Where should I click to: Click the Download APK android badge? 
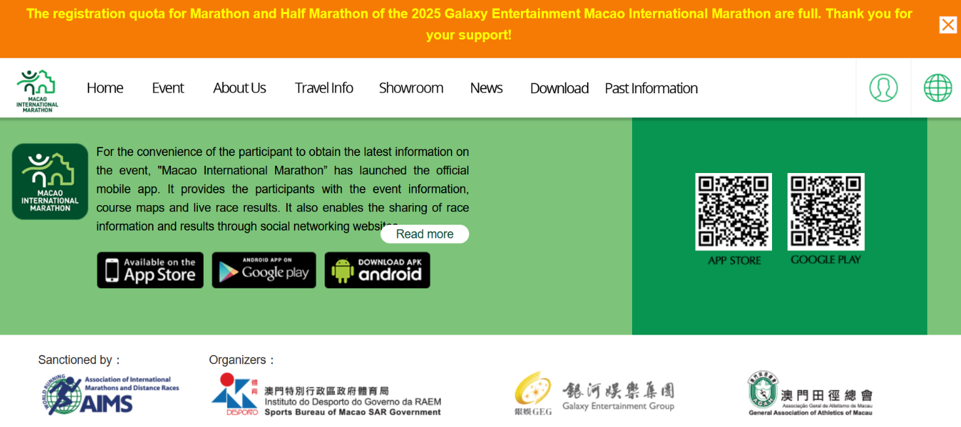pyautogui.click(x=377, y=270)
